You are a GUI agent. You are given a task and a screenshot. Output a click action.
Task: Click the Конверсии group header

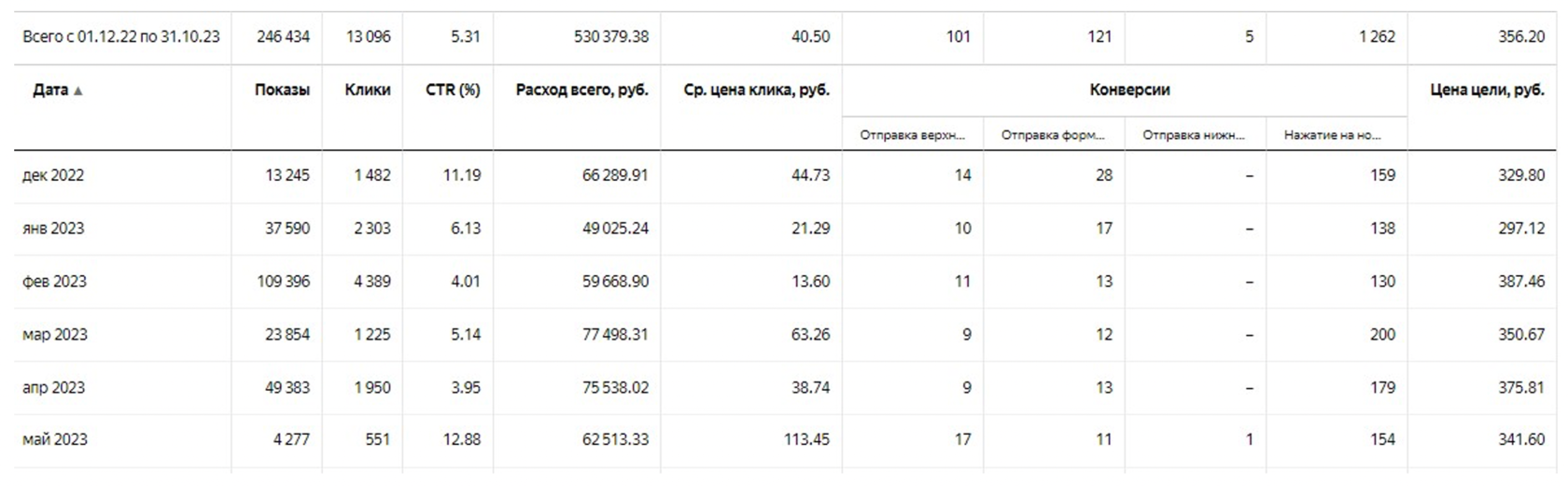(1129, 90)
